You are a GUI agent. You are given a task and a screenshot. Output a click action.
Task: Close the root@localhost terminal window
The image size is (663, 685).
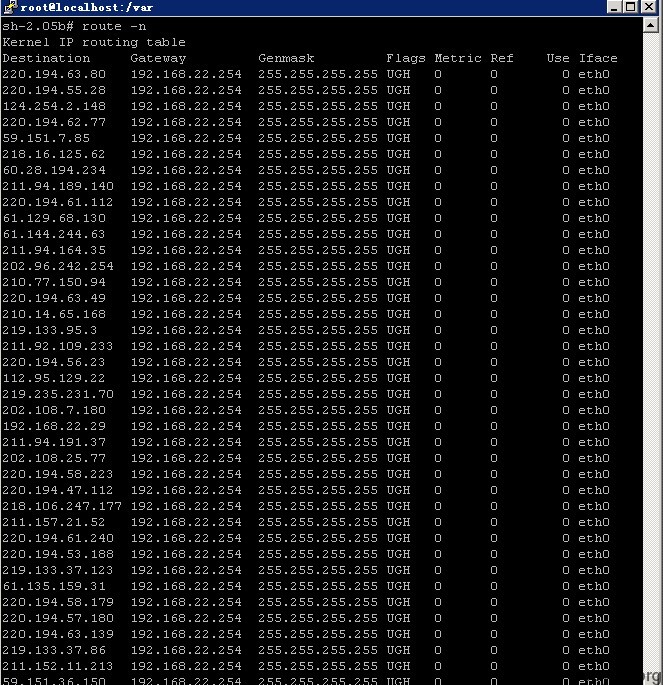pyautogui.click(x=649, y=7)
